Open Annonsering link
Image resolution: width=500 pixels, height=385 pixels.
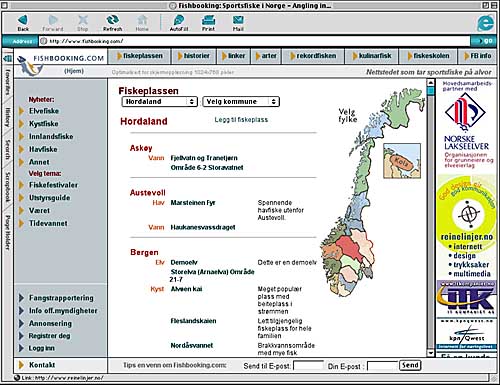point(50,323)
